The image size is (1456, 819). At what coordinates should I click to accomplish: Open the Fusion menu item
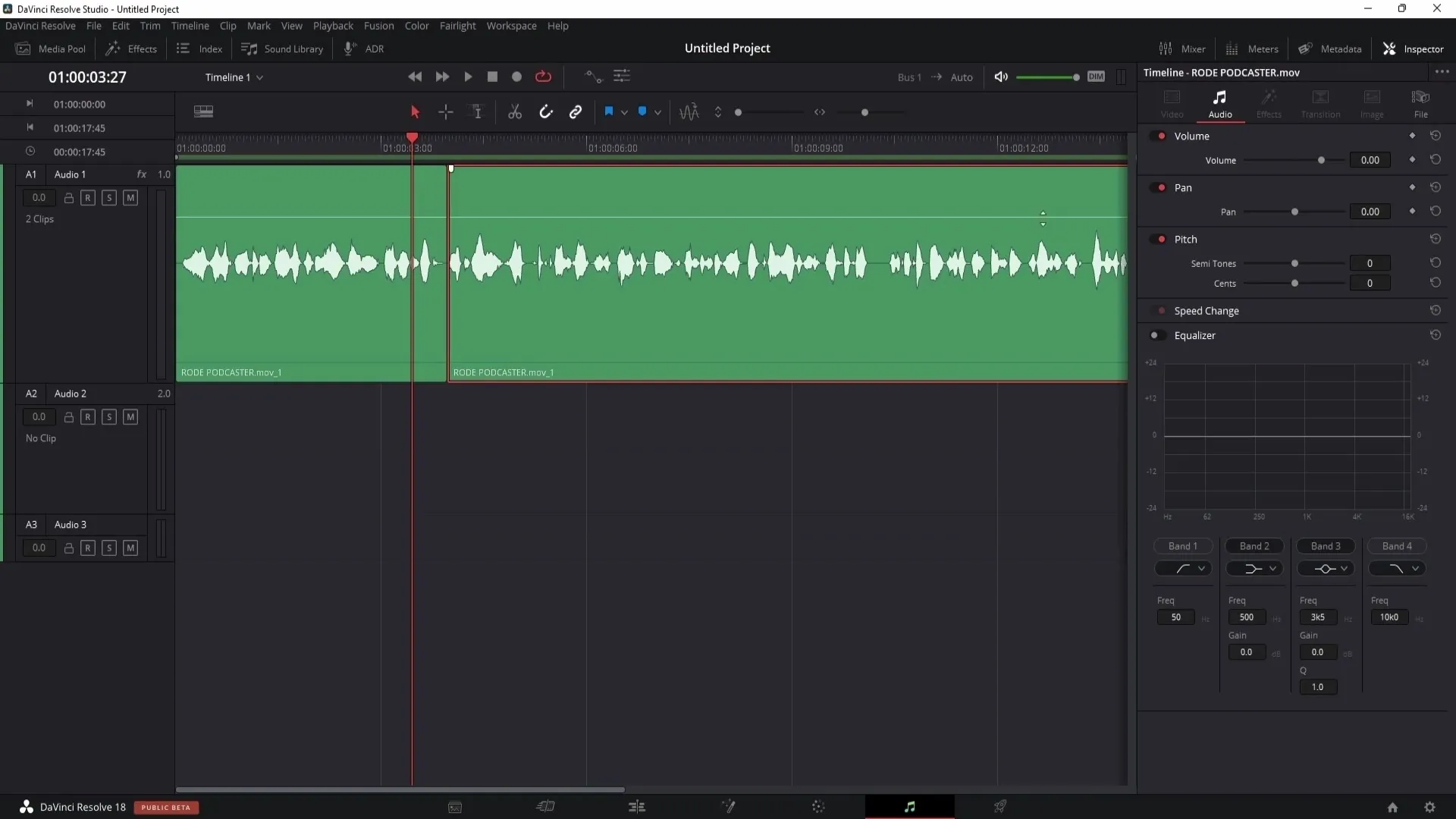pyautogui.click(x=379, y=26)
